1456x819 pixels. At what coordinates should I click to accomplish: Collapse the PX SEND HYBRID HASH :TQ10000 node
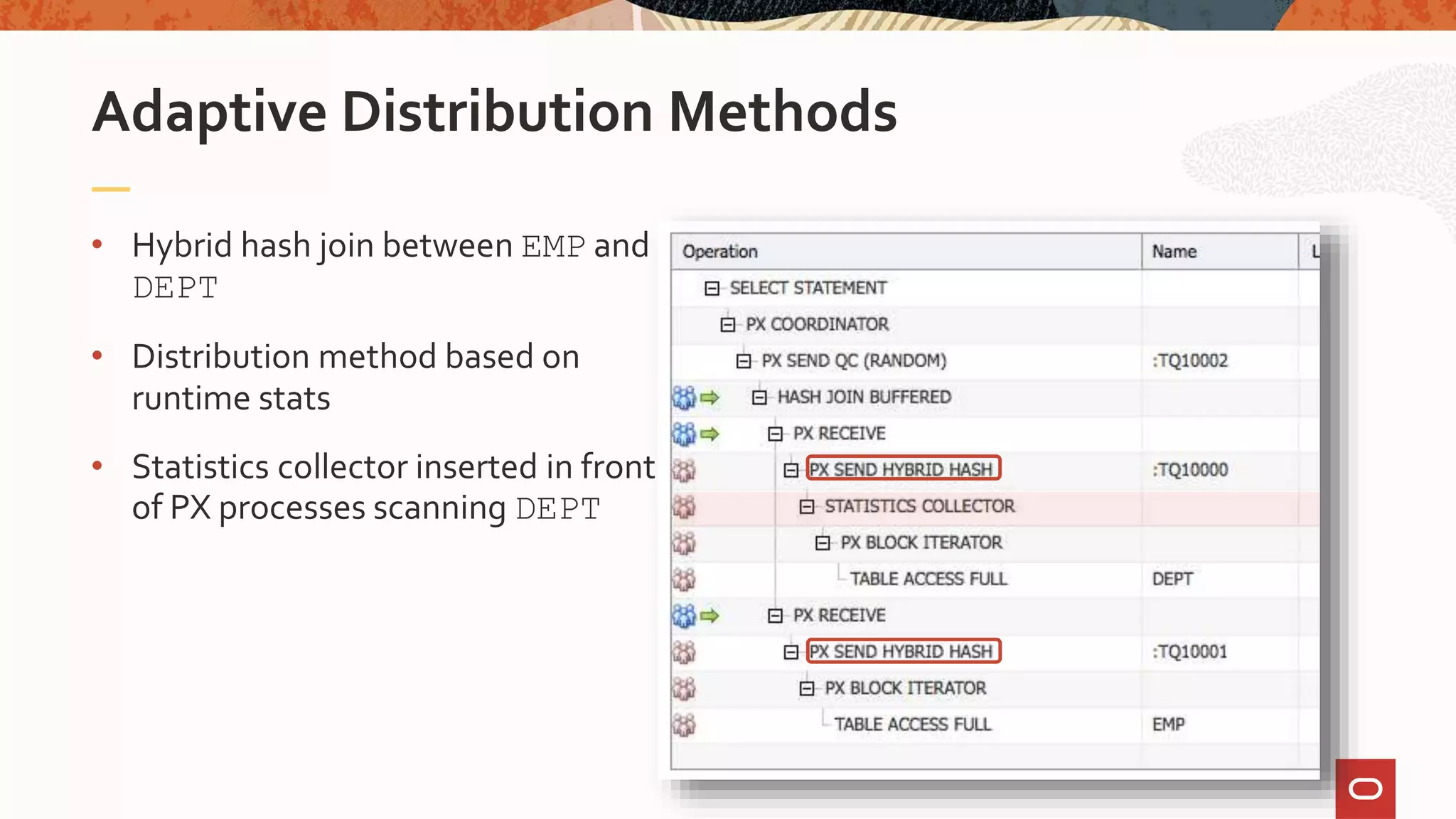791,470
